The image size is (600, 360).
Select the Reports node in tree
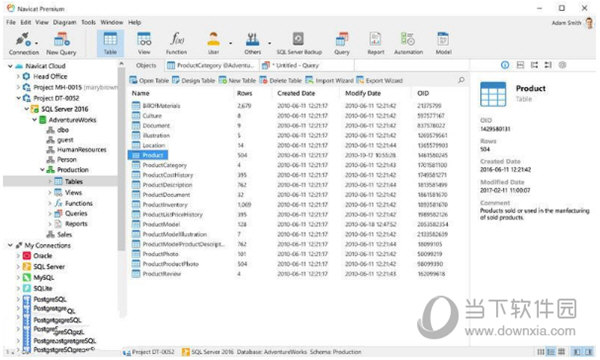(76, 223)
